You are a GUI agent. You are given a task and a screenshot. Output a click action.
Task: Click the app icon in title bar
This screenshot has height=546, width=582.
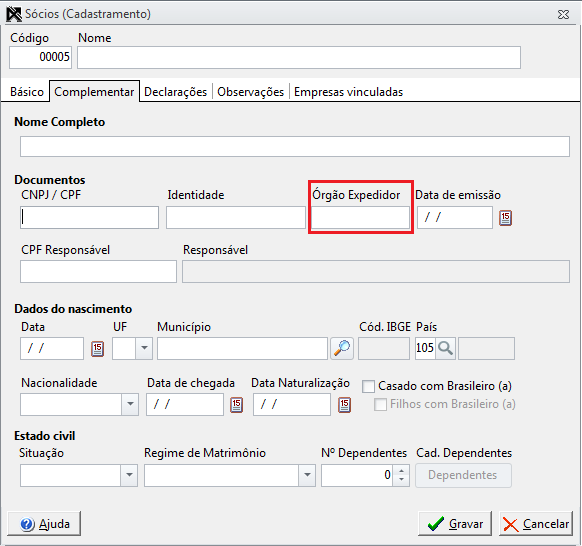tap(14, 14)
